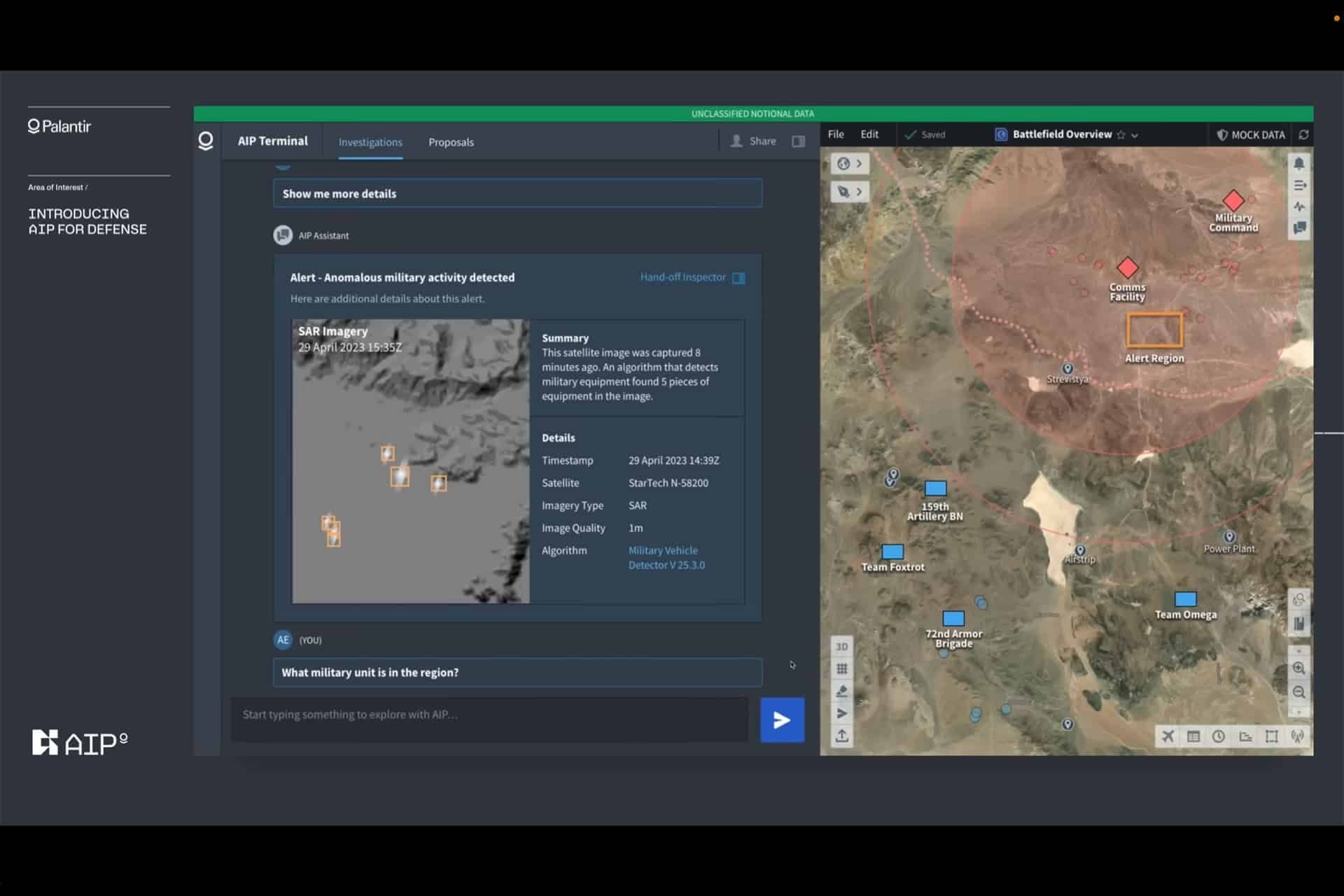Viewport: 1344px width, 896px height.
Task: Open the Battlefield Overview dropdown arrow
Action: (x=1135, y=135)
